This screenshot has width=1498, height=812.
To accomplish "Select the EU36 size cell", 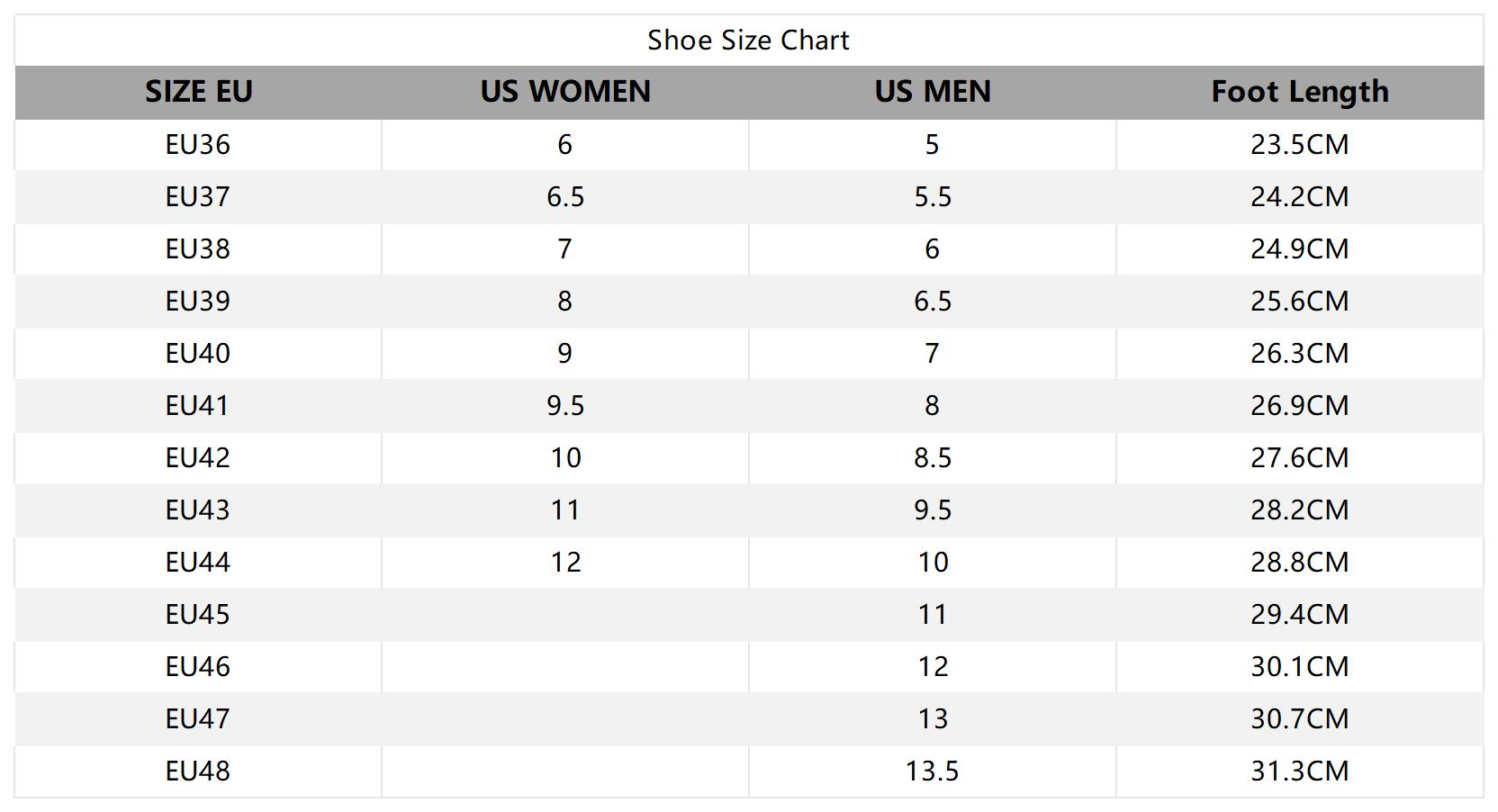I will 198,145.
